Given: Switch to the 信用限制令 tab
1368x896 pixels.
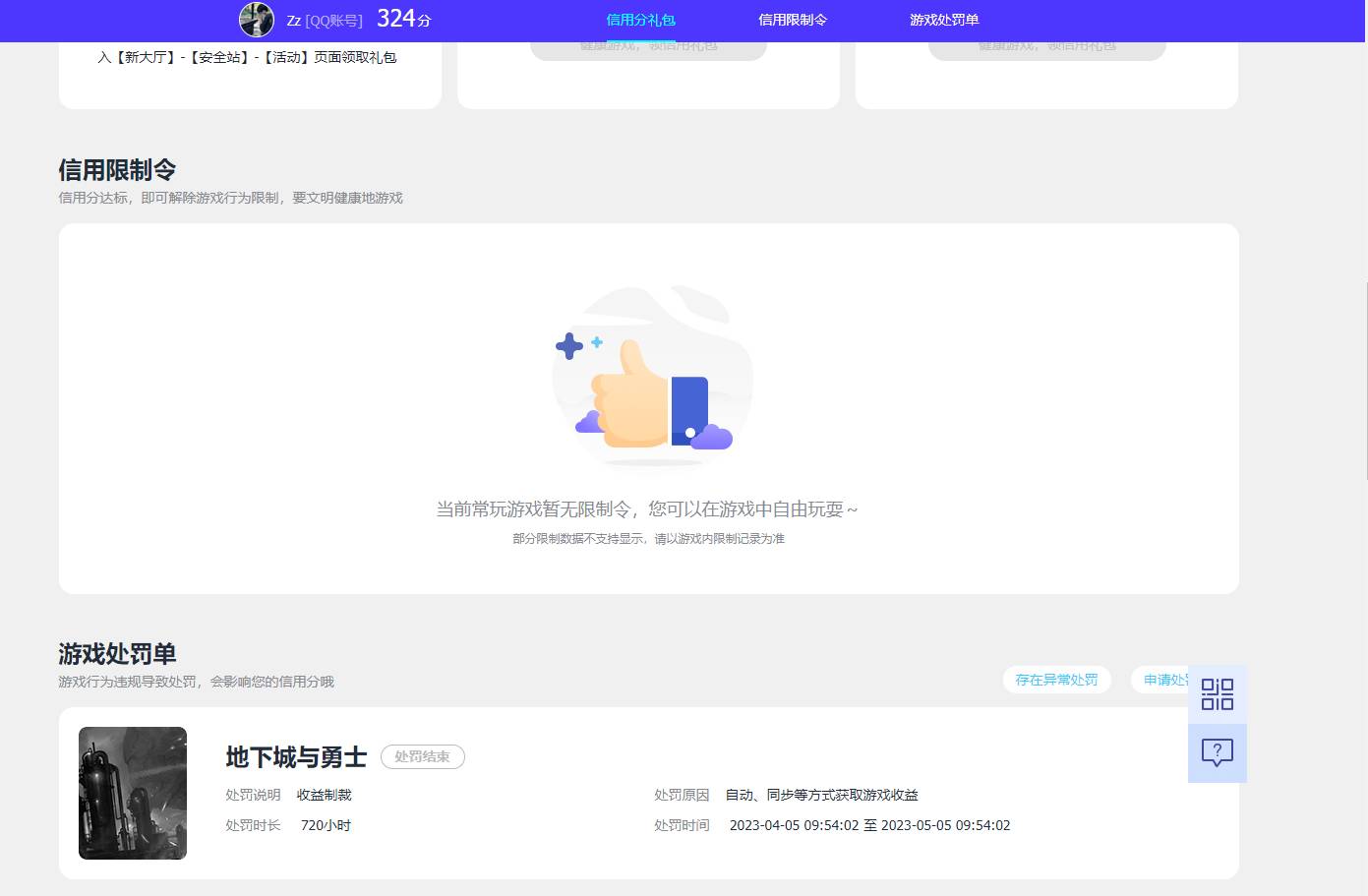Looking at the screenshot, I should 793,20.
